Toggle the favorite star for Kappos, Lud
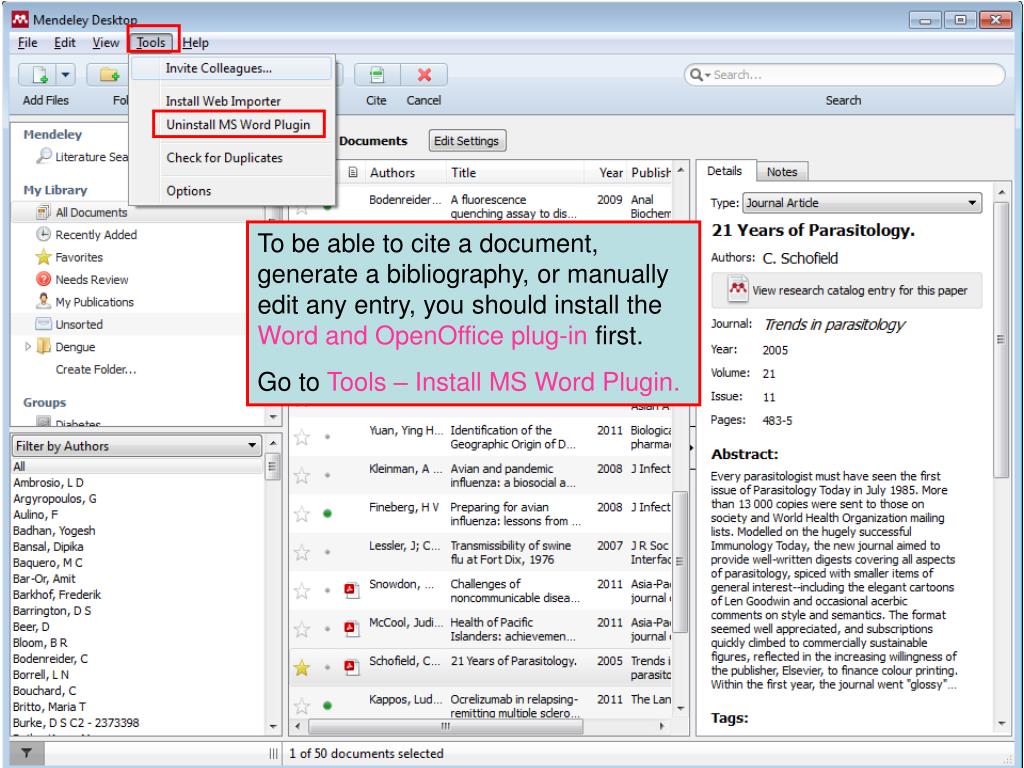This screenshot has width=1024, height=768. [302, 706]
